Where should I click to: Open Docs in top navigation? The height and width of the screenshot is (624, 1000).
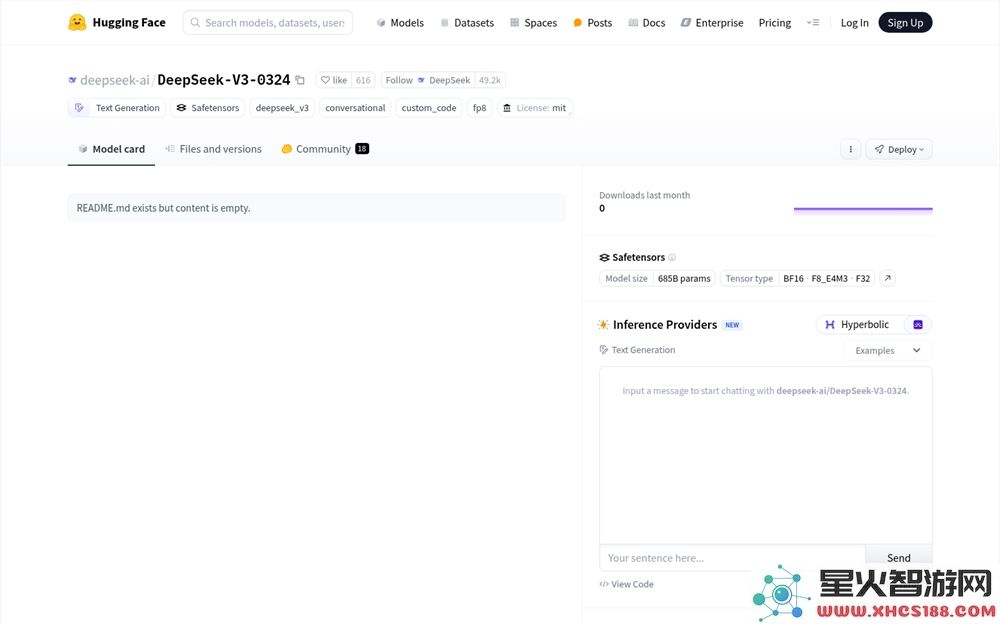click(x=647, y=23)
